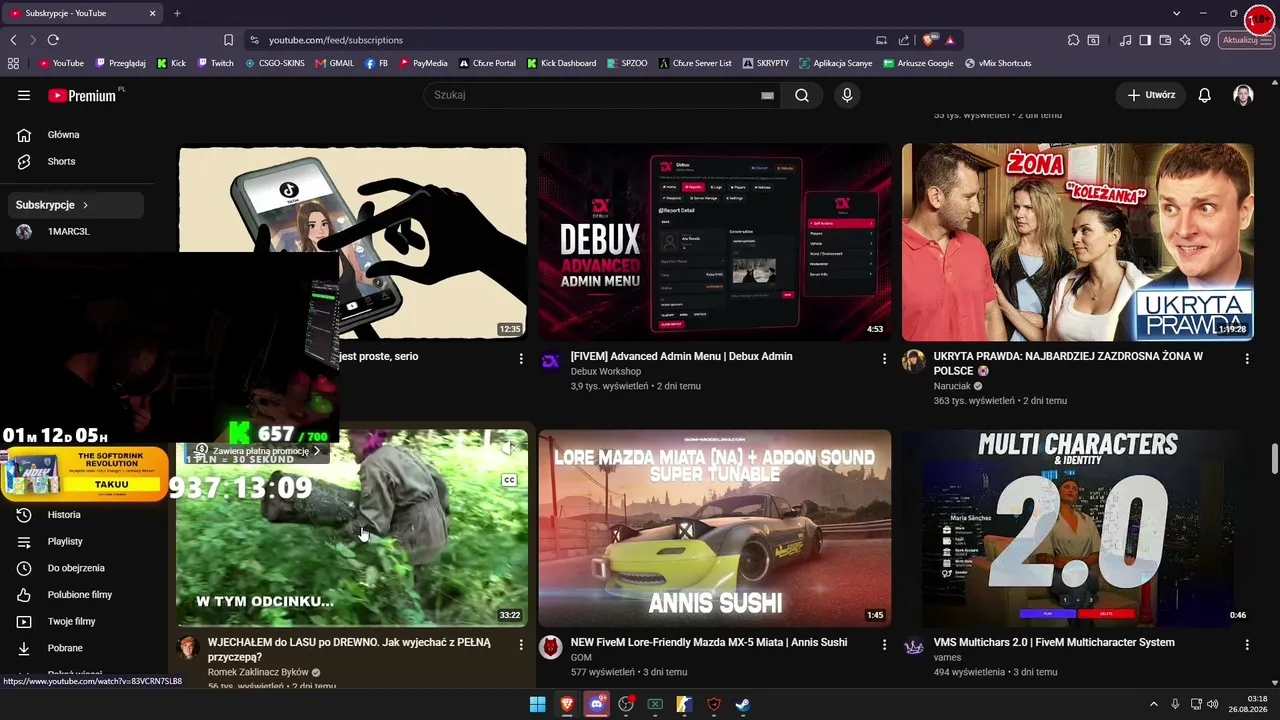Click the magnifier search button

[x=802, y=95]
